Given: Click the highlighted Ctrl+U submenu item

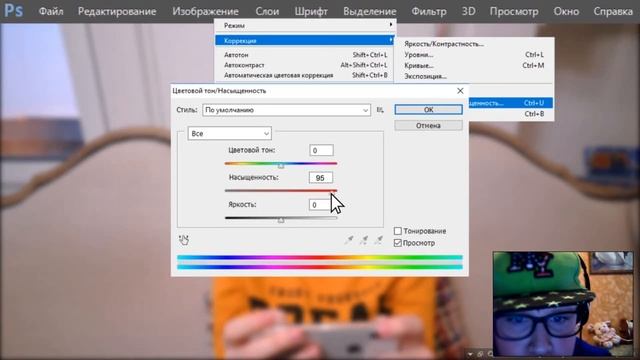Looking at the screenshot, I should [511, 103].
